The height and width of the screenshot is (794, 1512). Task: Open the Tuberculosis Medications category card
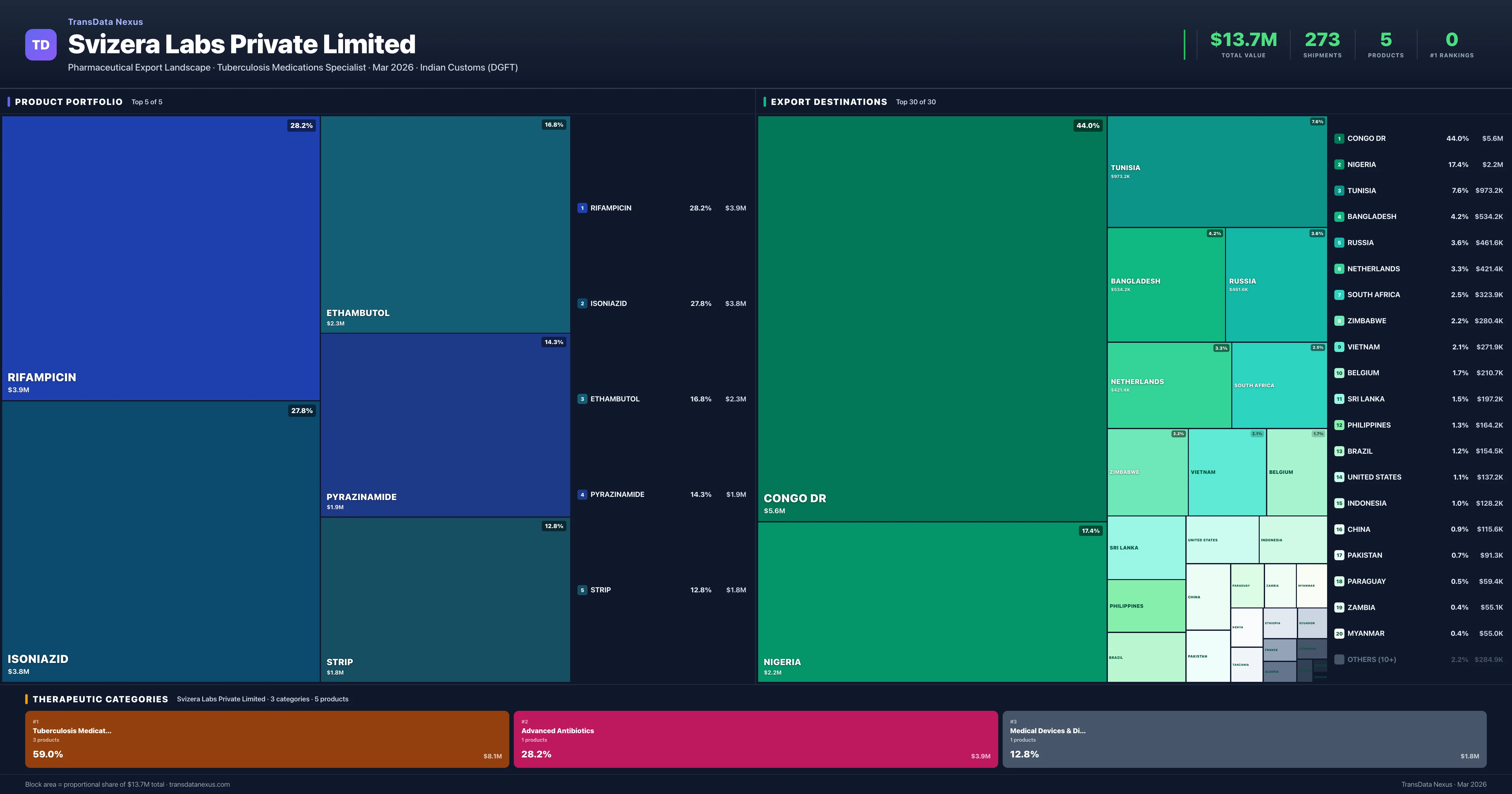pyautogui.click(x=266, y=739)
